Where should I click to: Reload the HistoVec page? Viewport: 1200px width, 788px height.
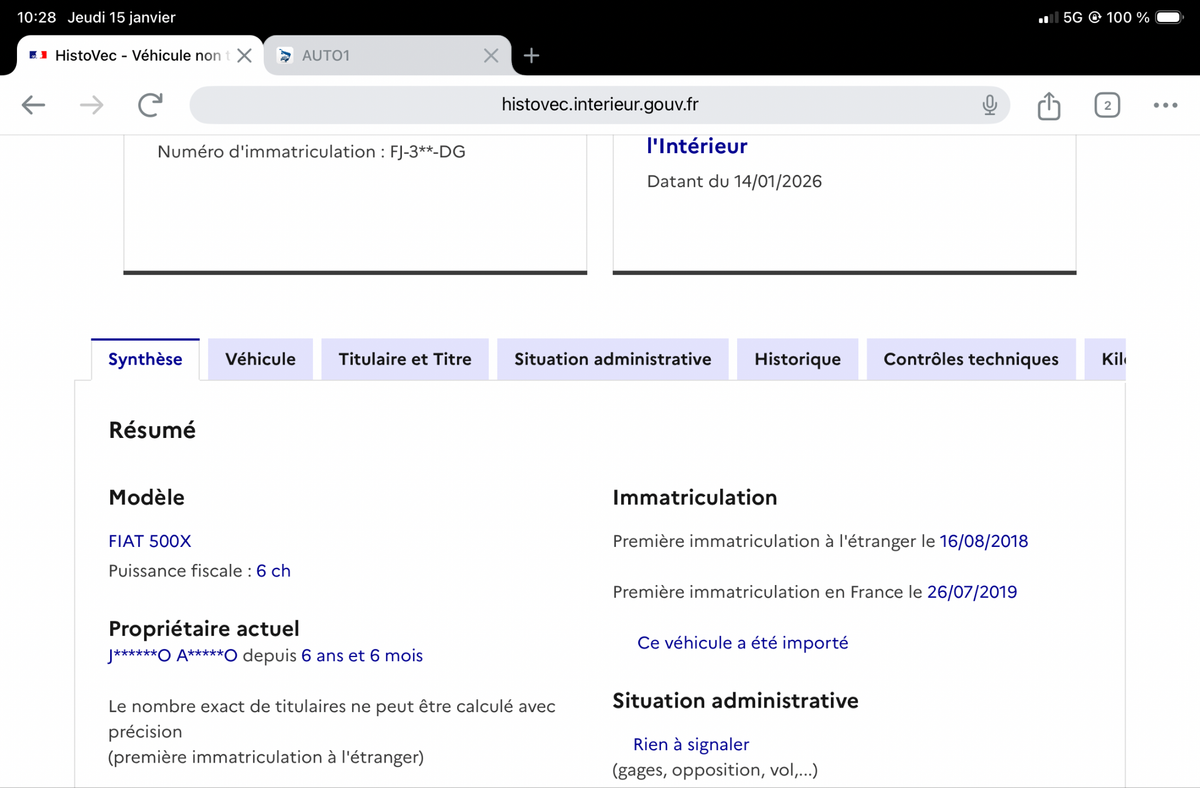click(150, 105)
